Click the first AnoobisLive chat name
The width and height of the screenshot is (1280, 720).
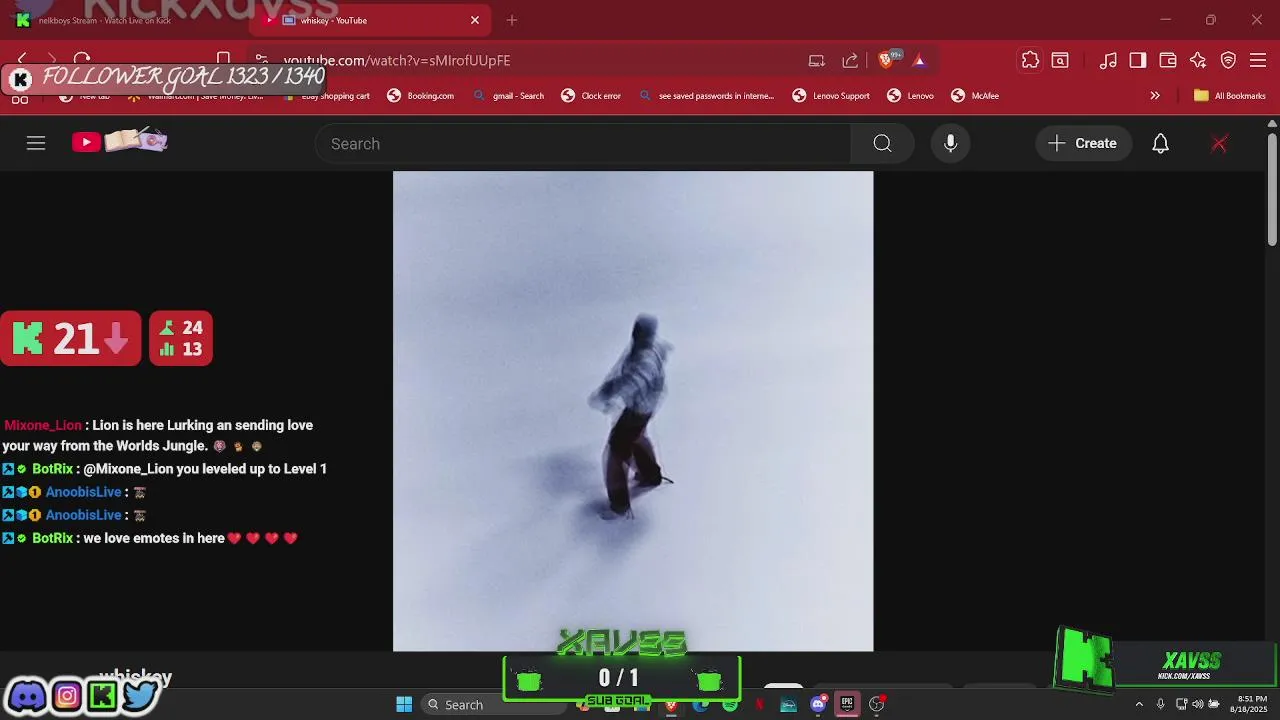[83, 492]
